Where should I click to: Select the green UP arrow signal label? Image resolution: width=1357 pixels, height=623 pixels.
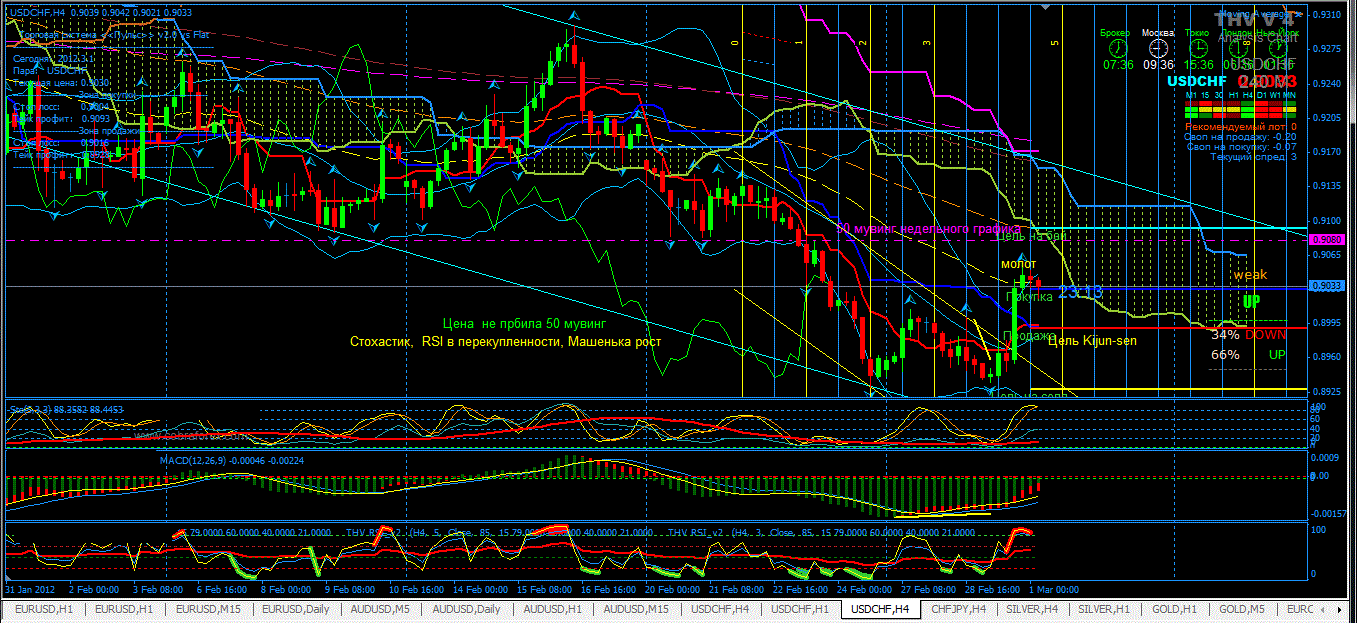pos(1251,301)
